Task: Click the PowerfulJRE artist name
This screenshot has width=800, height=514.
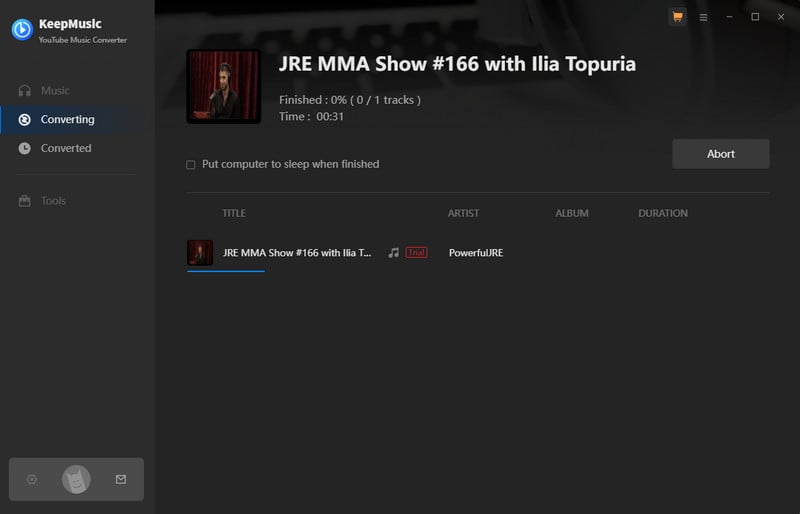Action: point(476,253)
